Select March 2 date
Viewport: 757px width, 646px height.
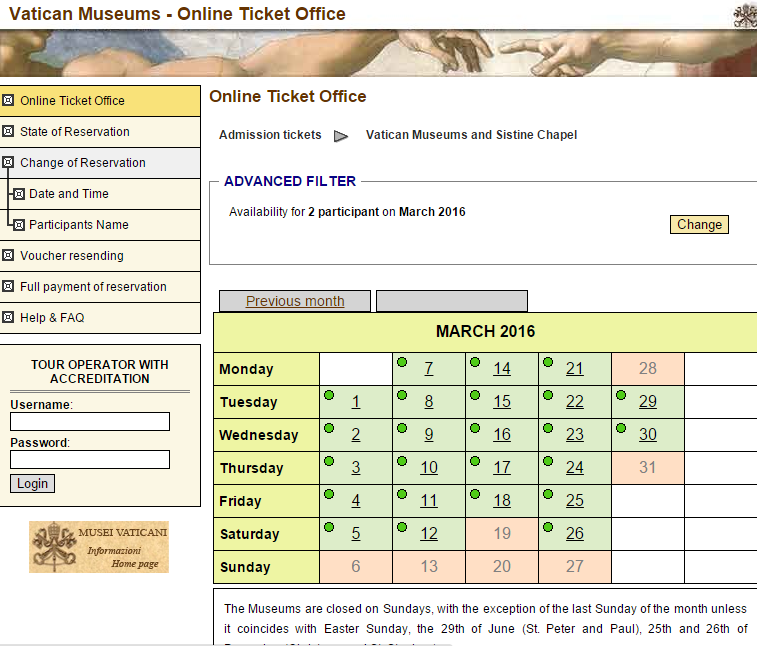point(356,435)
